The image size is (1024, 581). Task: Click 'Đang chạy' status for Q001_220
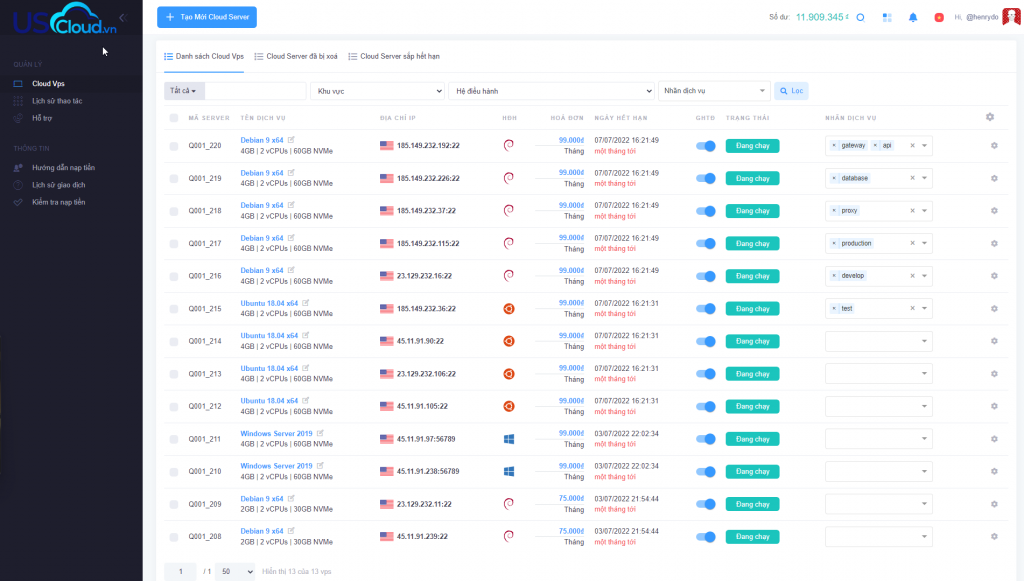[752, 146]
